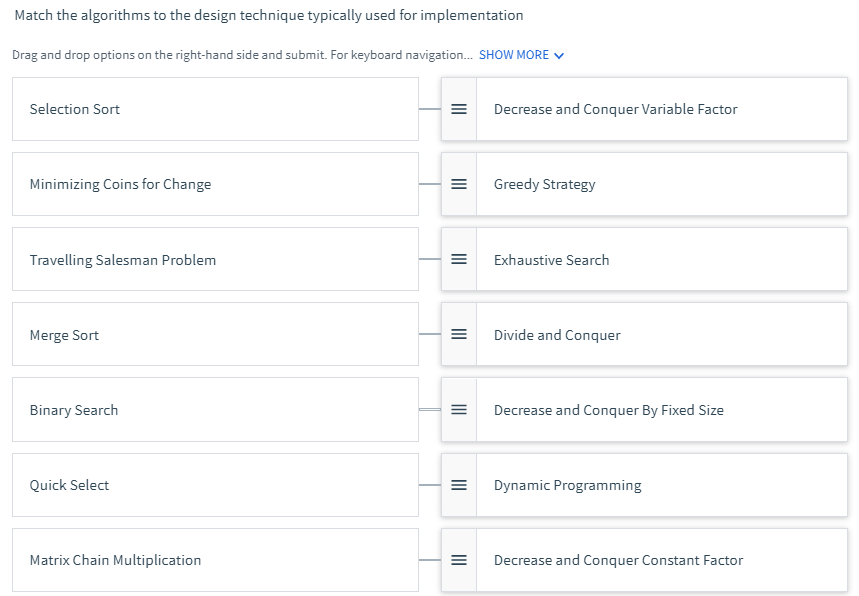
Task: Select the Travelling Salesman Problem item
Action: pos(215,259)
